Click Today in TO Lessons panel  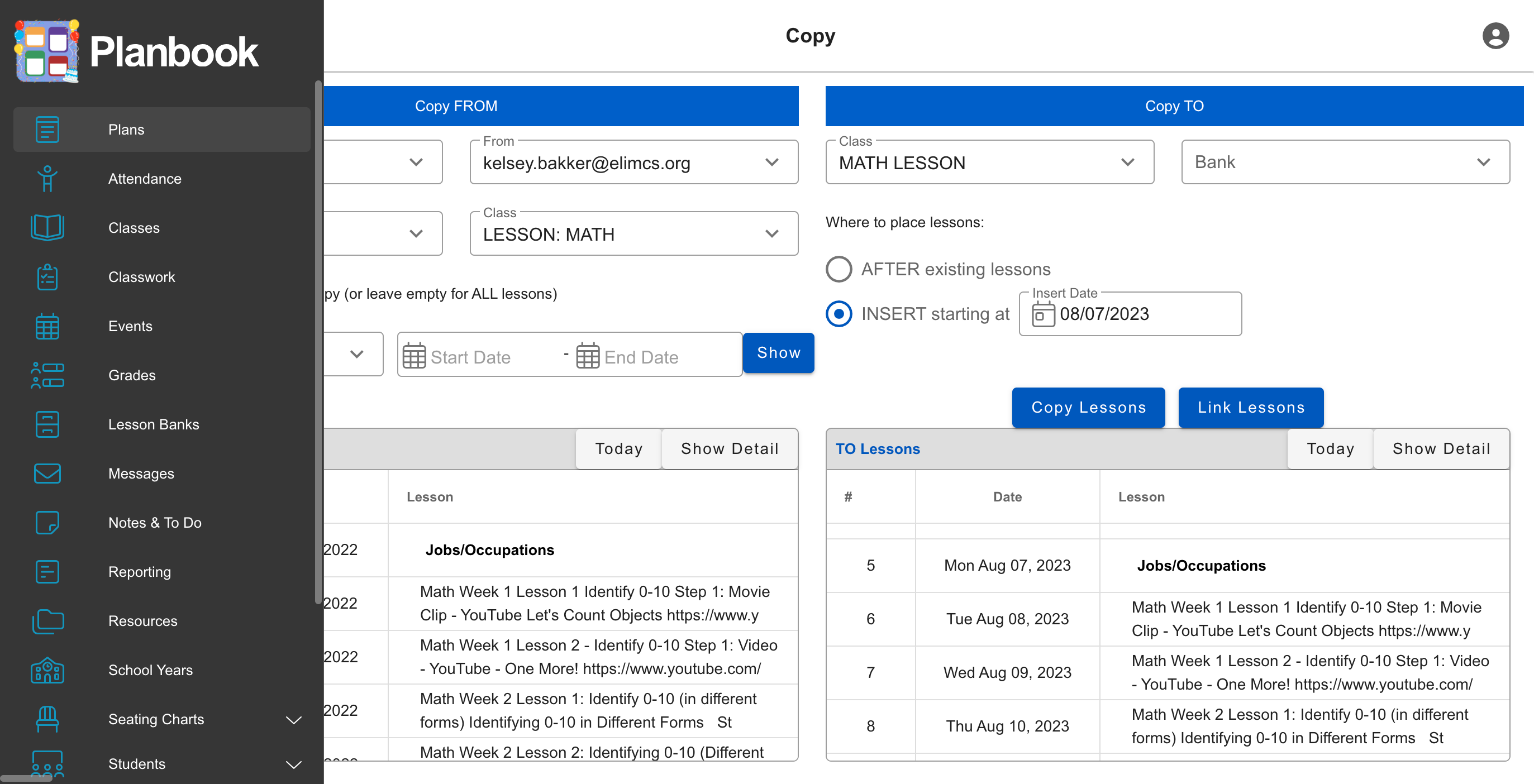tap(1330, 448)
